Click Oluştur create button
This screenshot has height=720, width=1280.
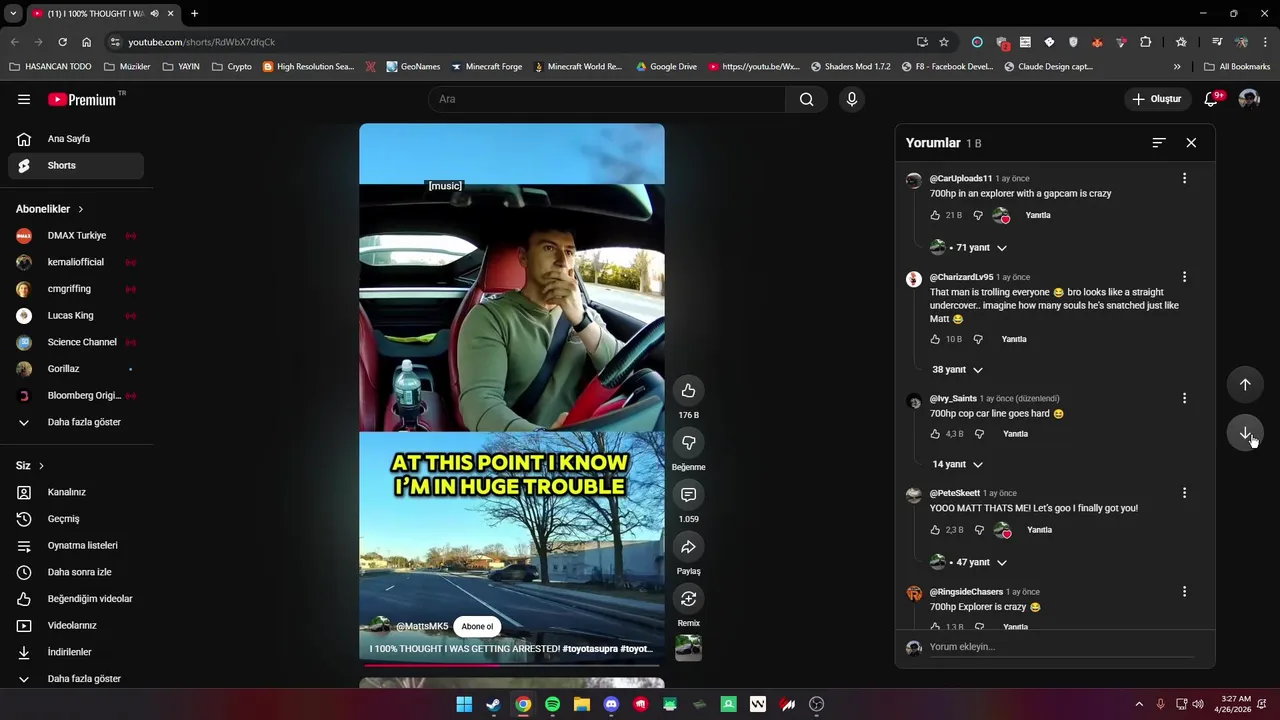pyautogui.click(x=1156, y=99)
